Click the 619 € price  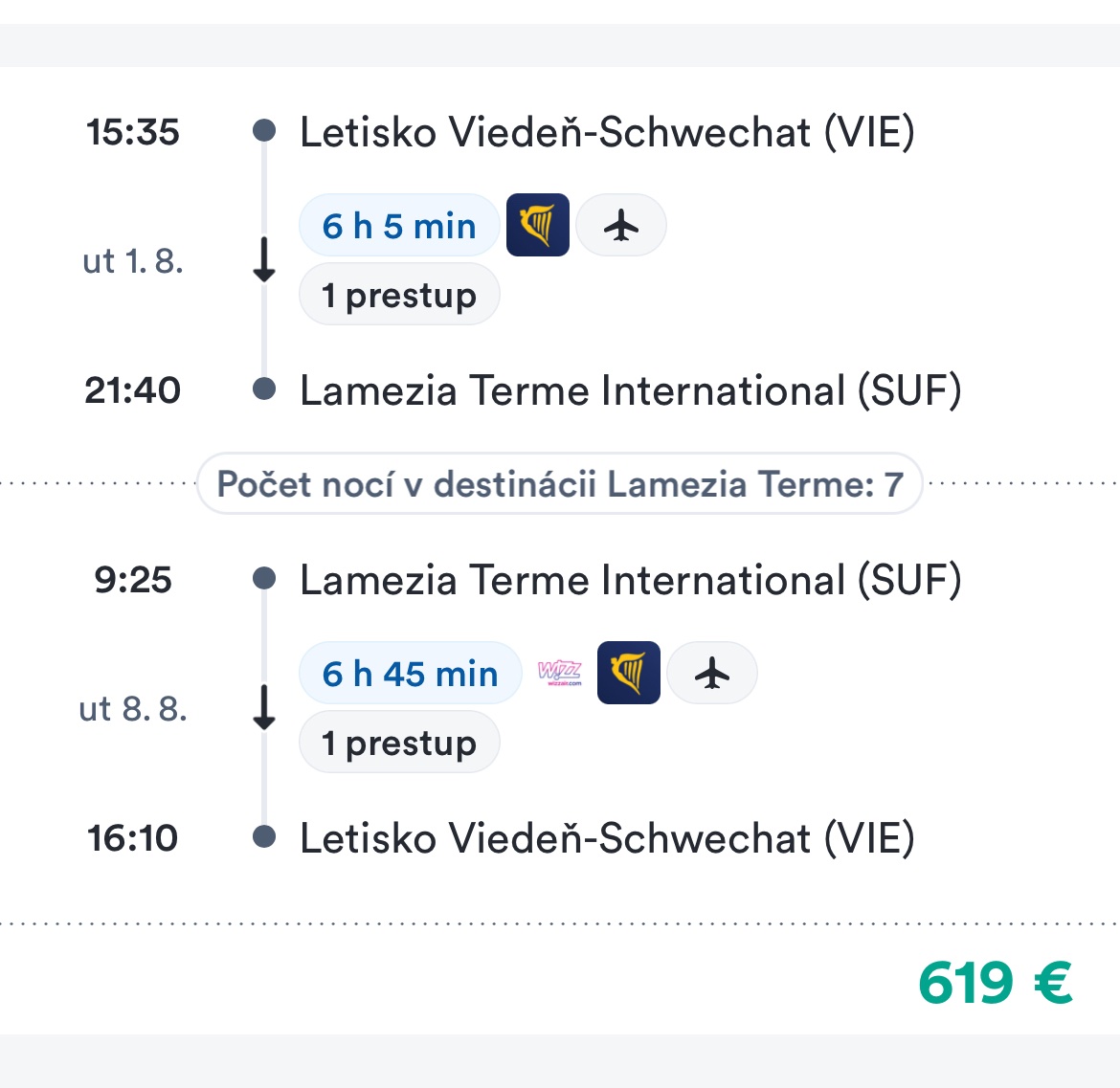click(x=995, y=983)
